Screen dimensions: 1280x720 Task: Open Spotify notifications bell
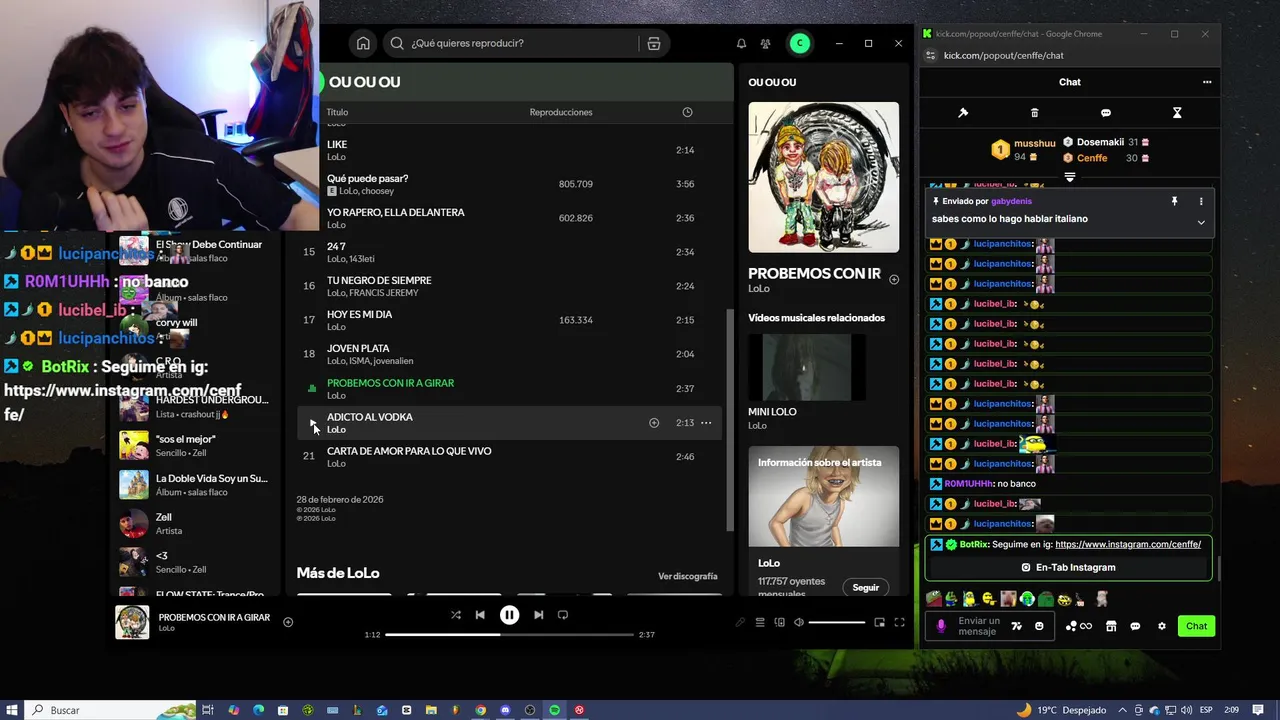[x=741, y=43]
